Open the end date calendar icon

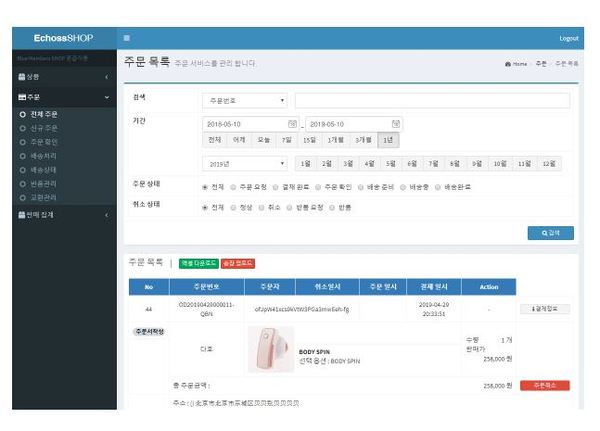(396, 124)
